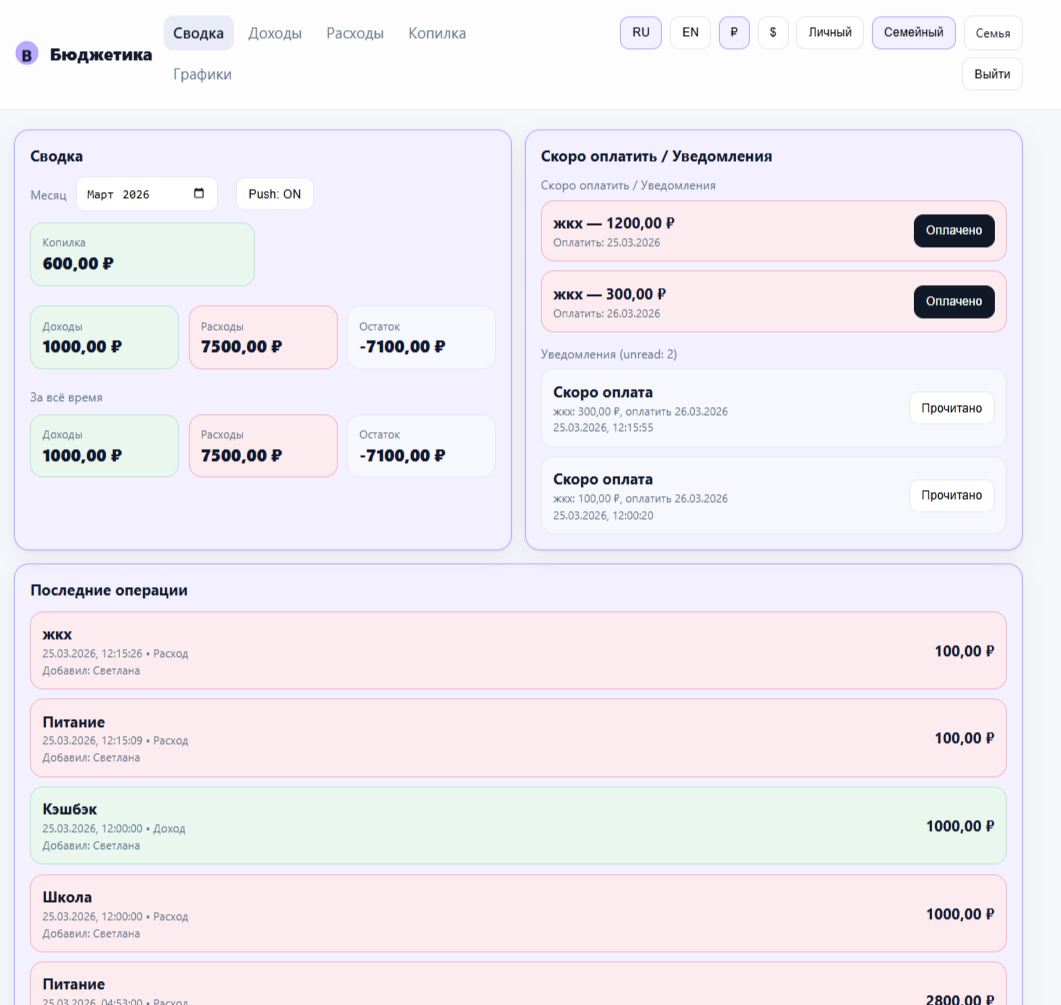Open the Копилка tab

(437, 33)
